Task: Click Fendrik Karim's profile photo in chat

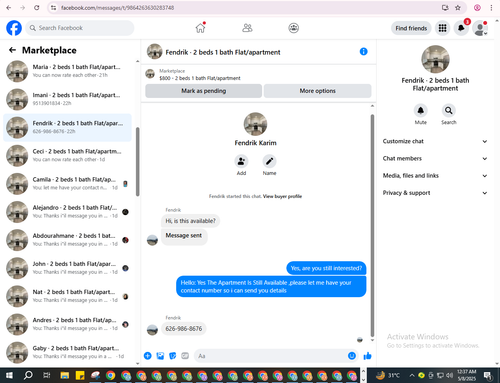Action: point(255,124)
